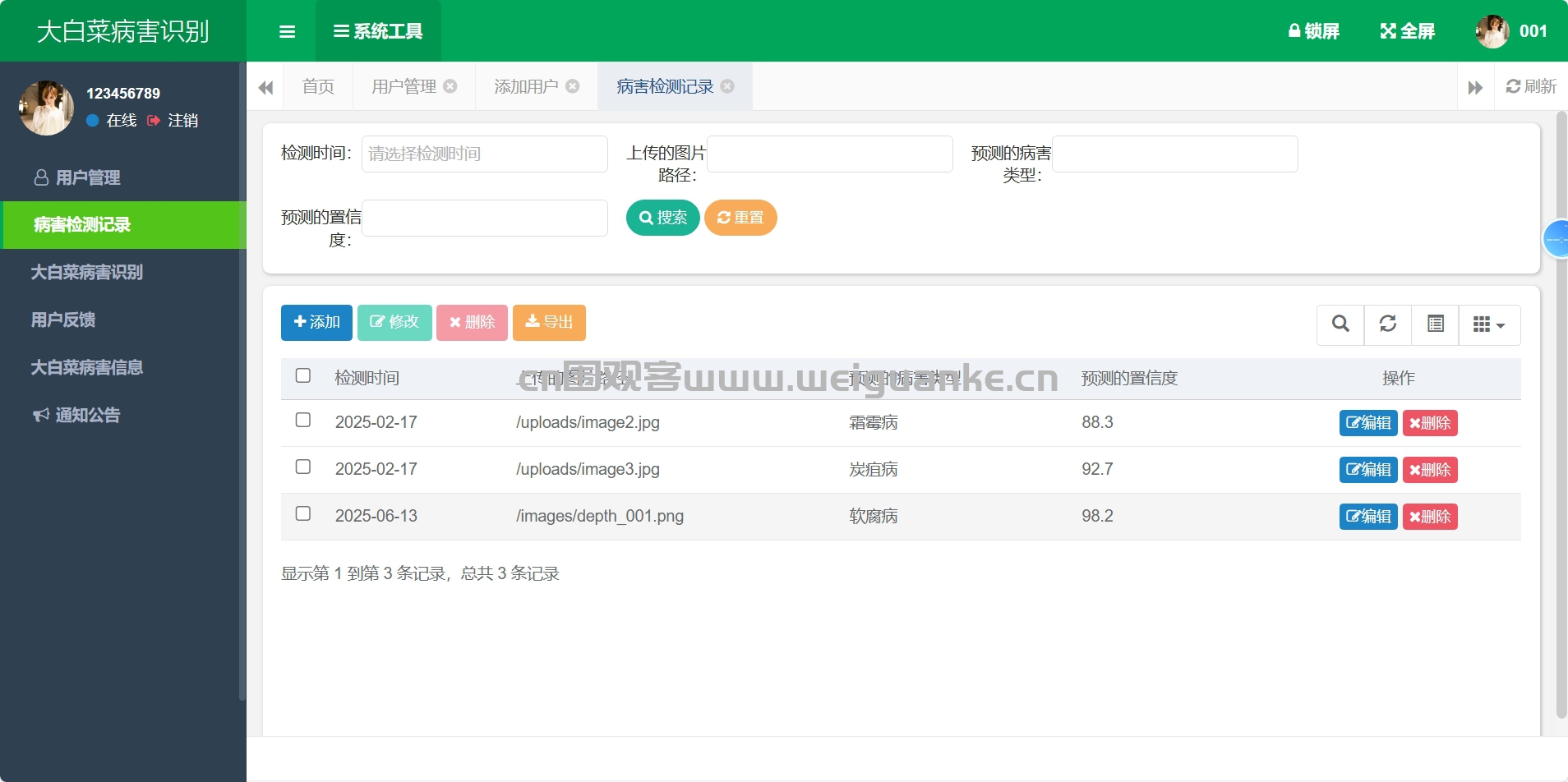Click the 预测的置信度 column header
Screen dimensions: 1568x782
click(1130, 378)
